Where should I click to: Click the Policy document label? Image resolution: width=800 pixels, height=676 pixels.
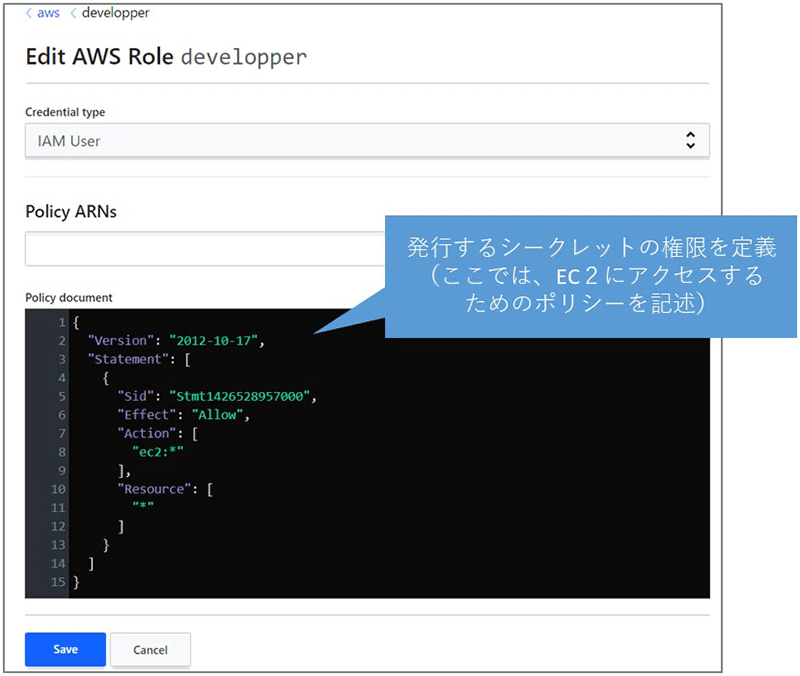click(68, 297)
